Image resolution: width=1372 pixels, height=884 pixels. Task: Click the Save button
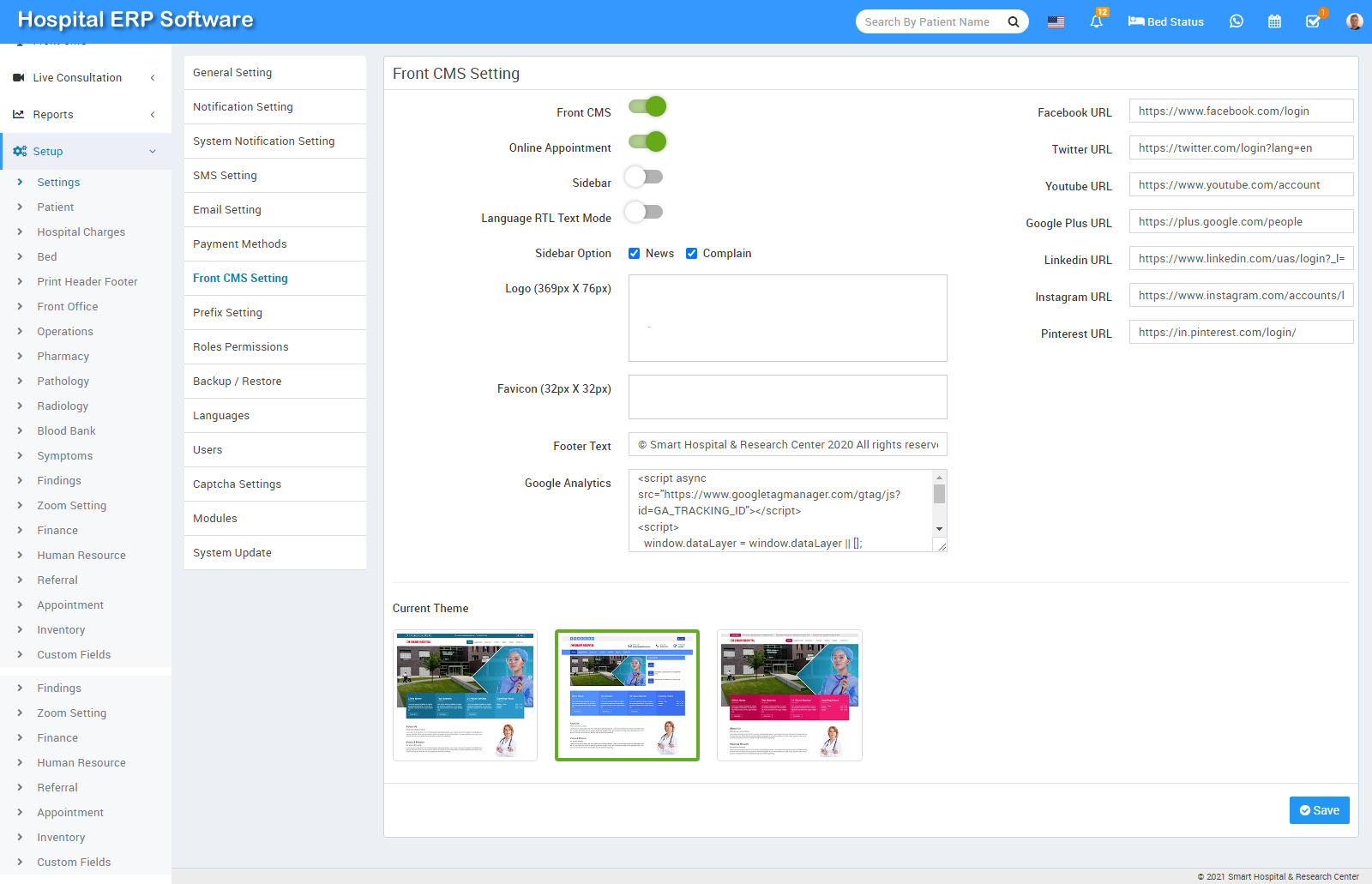(1319, 809)
